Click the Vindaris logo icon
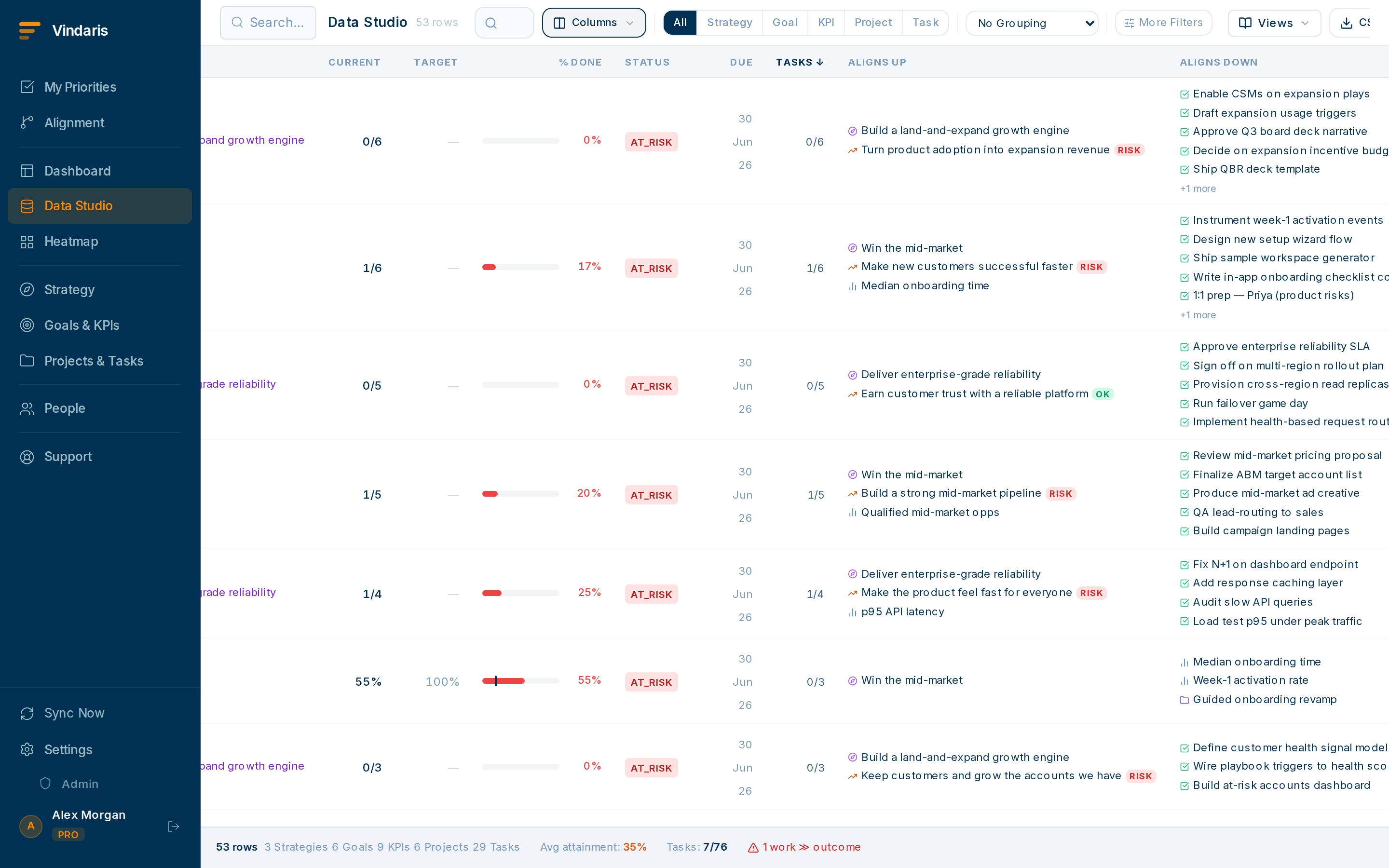Viewport: 1389px width, 868px height. 29,30
